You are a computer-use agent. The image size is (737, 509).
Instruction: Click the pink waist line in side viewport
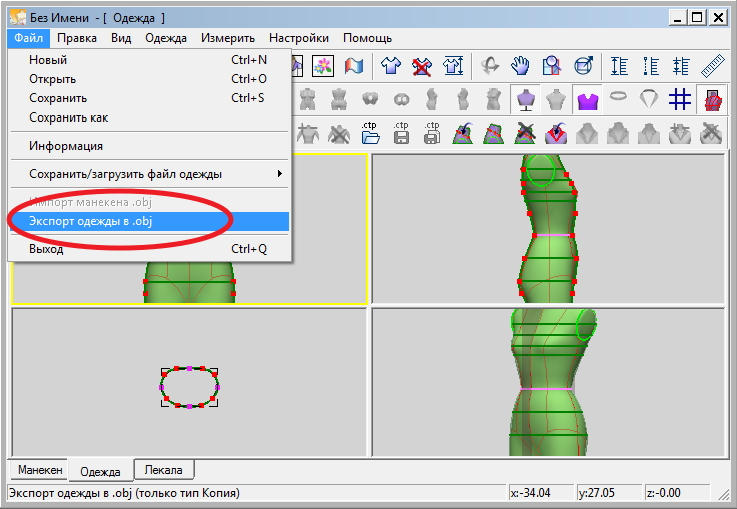553,235
